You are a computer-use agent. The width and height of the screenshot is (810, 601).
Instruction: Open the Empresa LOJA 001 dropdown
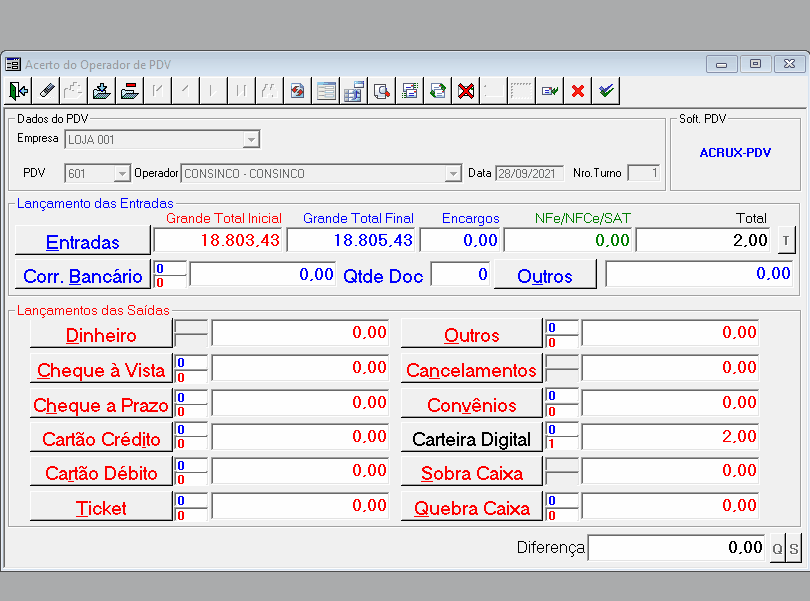(x=251, y=140)
